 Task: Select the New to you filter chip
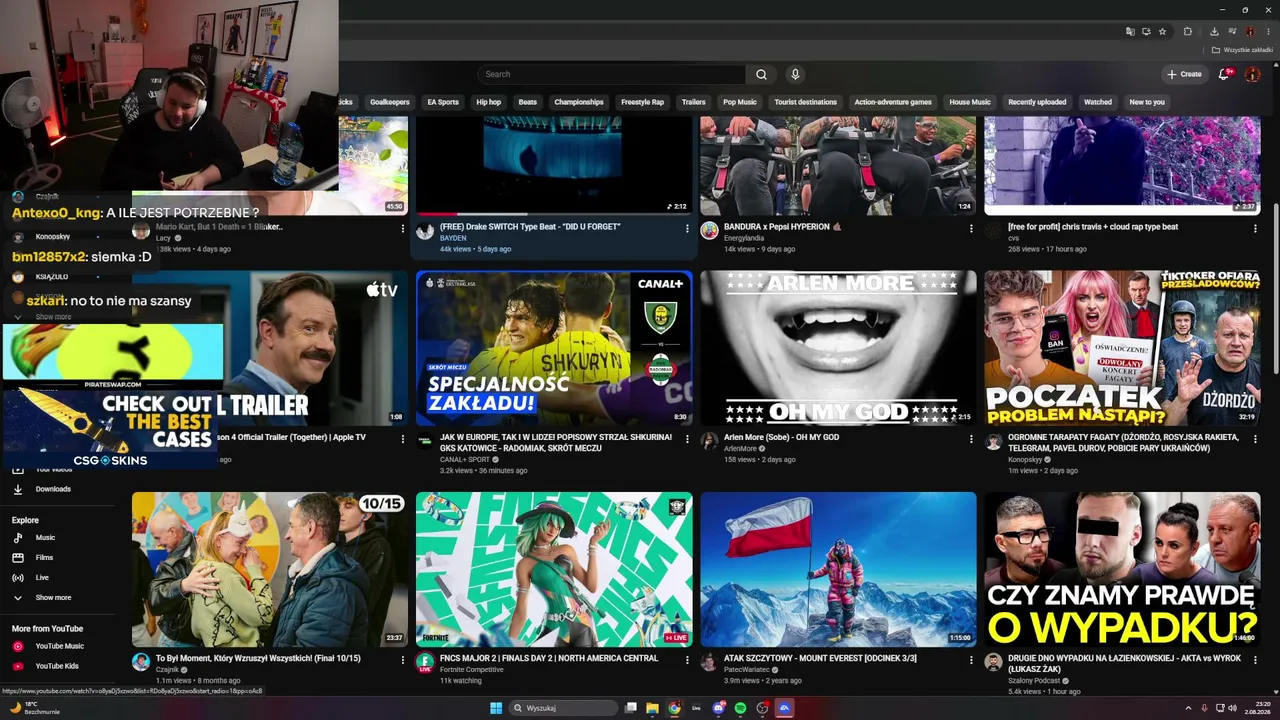pyautogui.click(x=1147, y=102)
